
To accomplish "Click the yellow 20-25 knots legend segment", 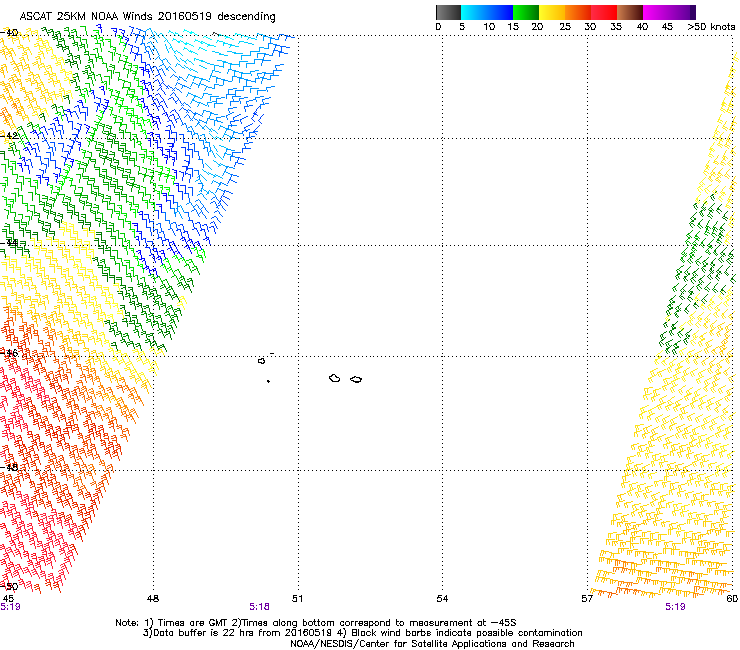I will (x=552, y=12).
